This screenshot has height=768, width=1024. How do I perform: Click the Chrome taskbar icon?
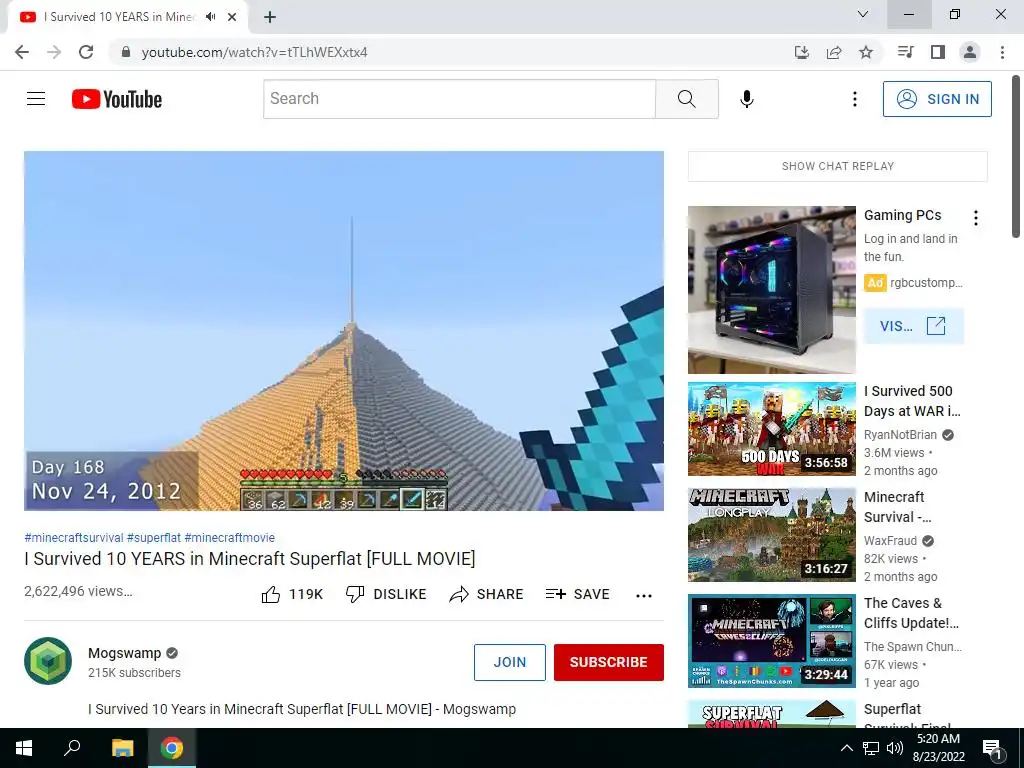point(172,748)
